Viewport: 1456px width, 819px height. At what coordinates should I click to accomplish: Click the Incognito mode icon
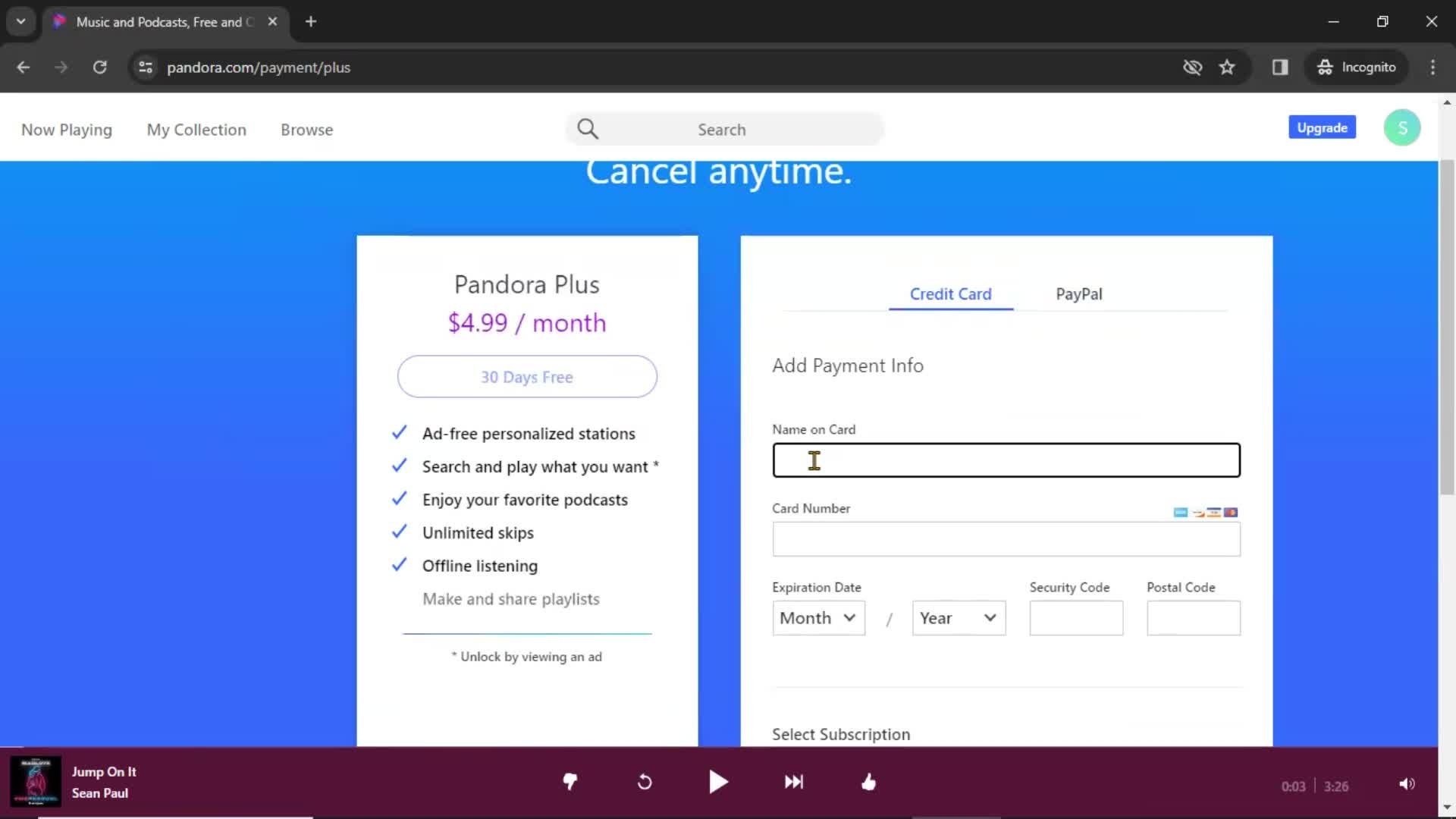point(1324,67)
